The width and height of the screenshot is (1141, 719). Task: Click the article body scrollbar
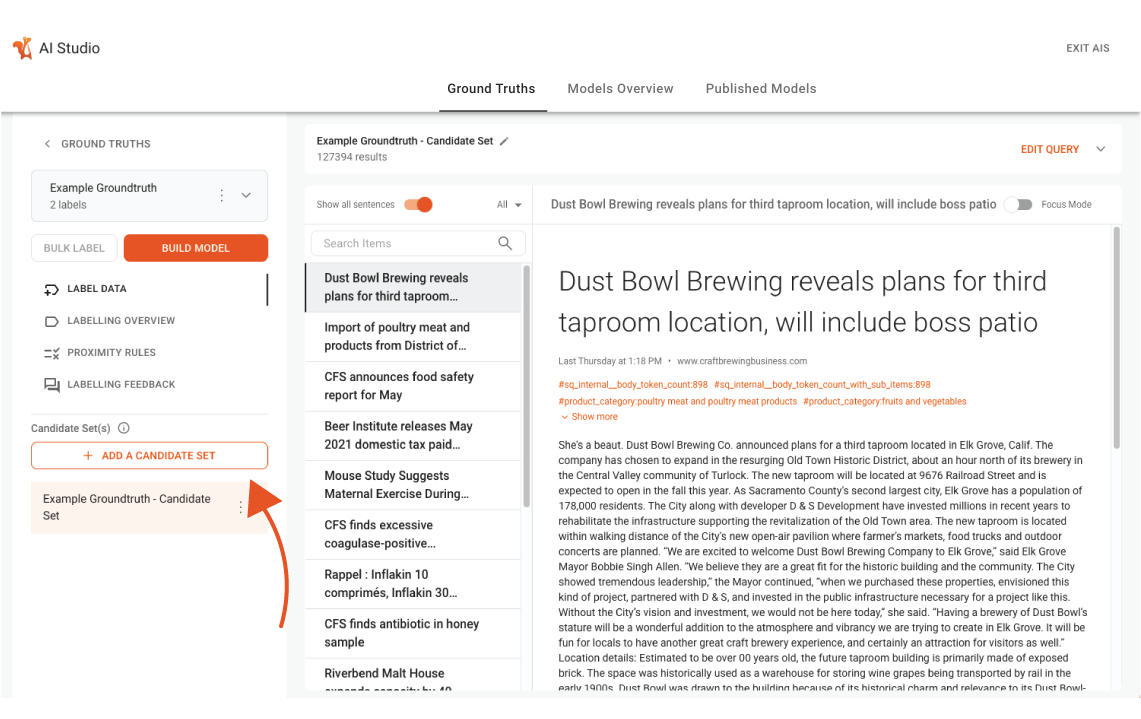[x=1116, y=338]
